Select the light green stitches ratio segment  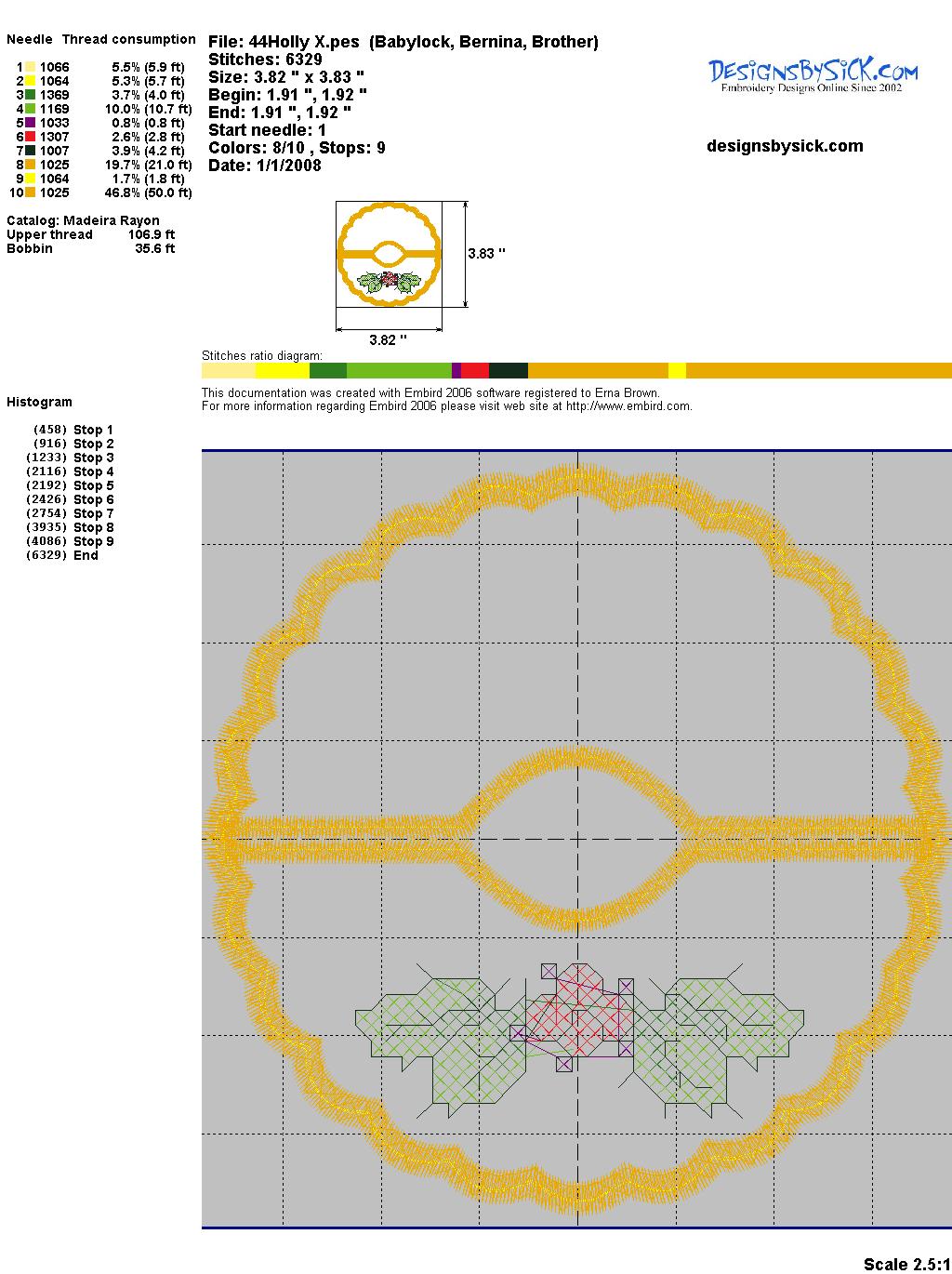[x=399, y=370]
